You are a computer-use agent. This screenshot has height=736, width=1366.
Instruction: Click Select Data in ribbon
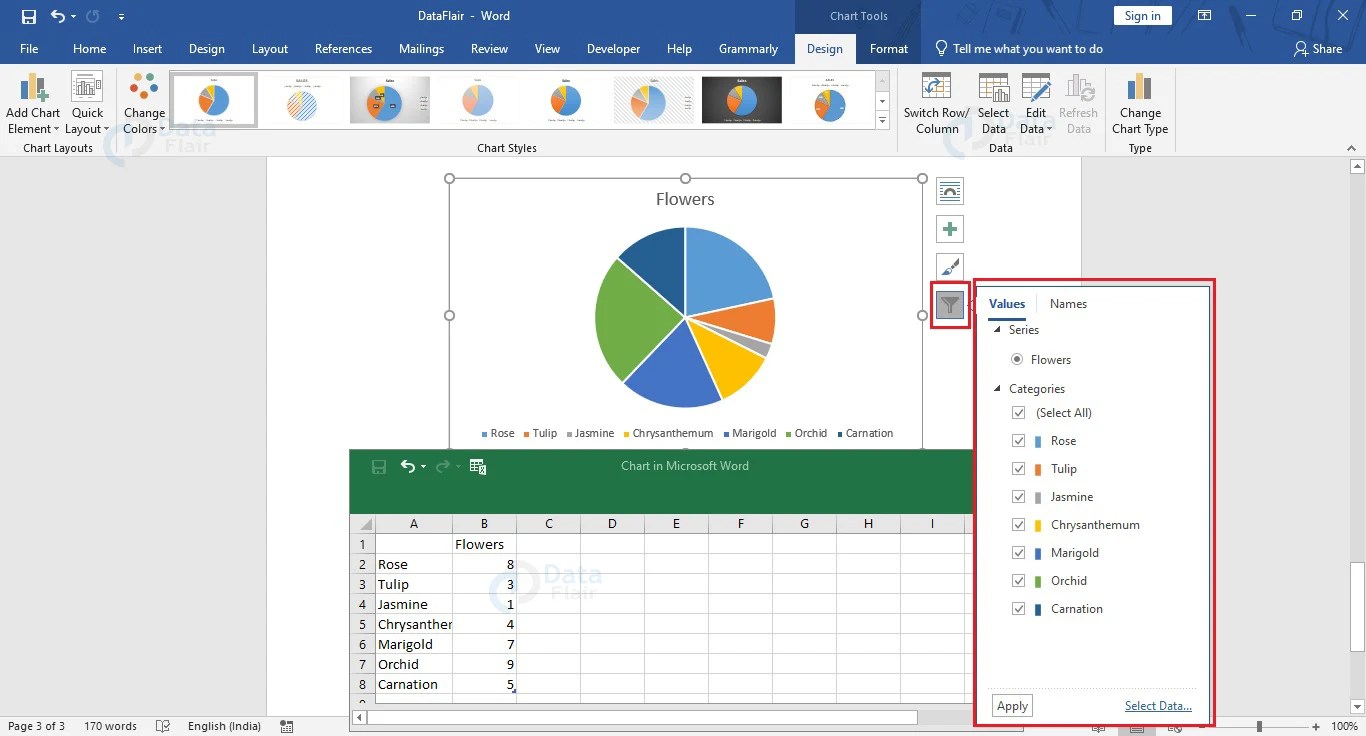[x=993, y=104]
